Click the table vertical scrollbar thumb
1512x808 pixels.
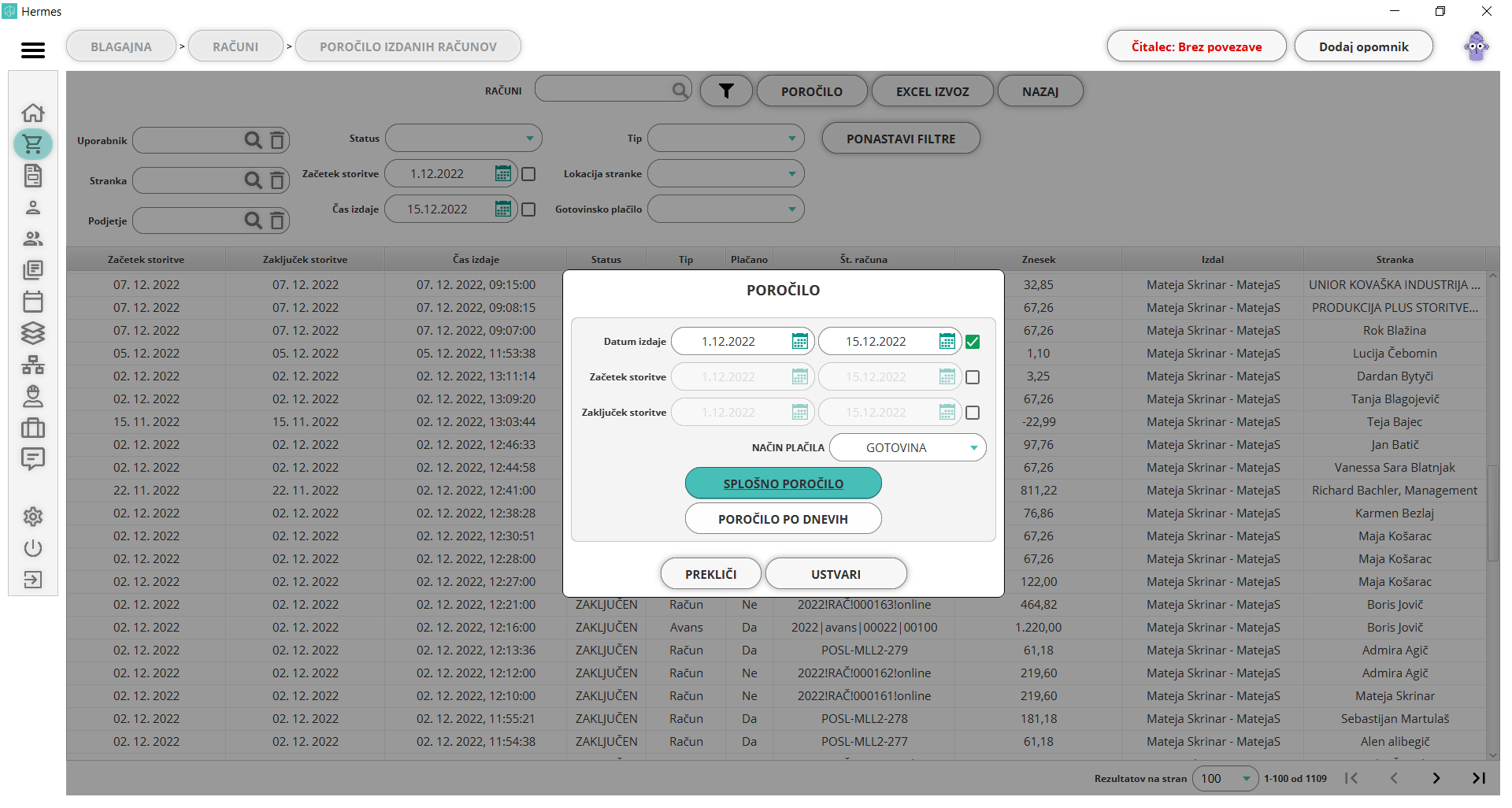point(1492,513)
